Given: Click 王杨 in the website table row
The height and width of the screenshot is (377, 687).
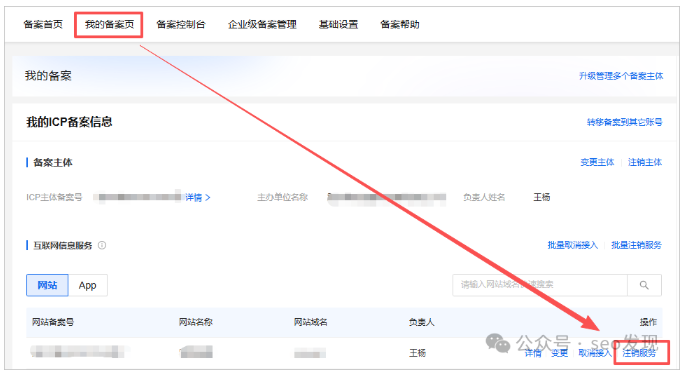Looking at the screenshot, I should [x=417, y=353].
